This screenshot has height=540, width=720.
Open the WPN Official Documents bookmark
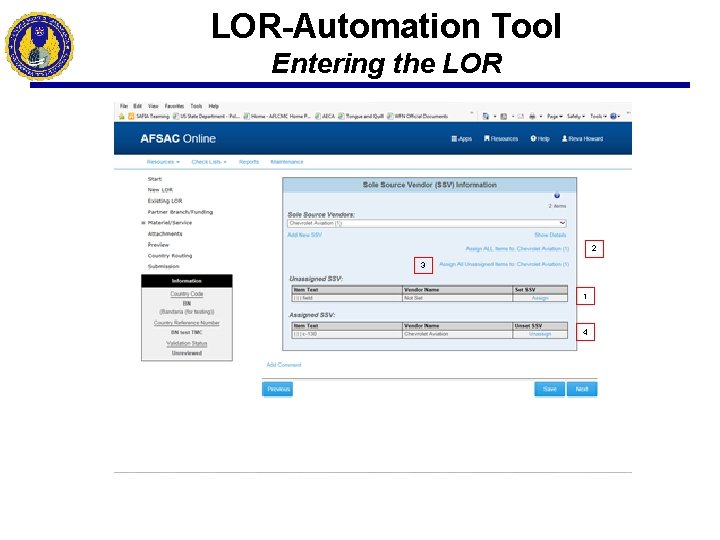coord(417,116)
